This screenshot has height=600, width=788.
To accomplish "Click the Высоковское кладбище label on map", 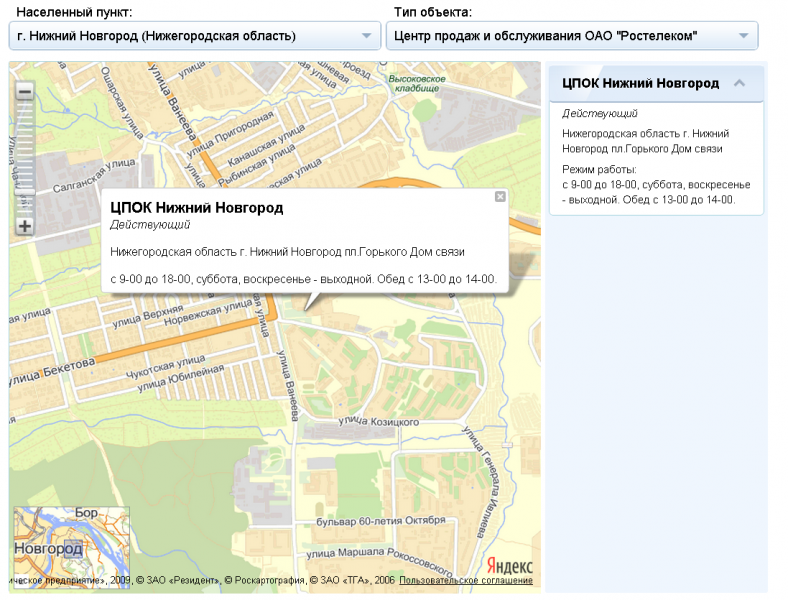I will pyautogui.click(x=417, y=83).
